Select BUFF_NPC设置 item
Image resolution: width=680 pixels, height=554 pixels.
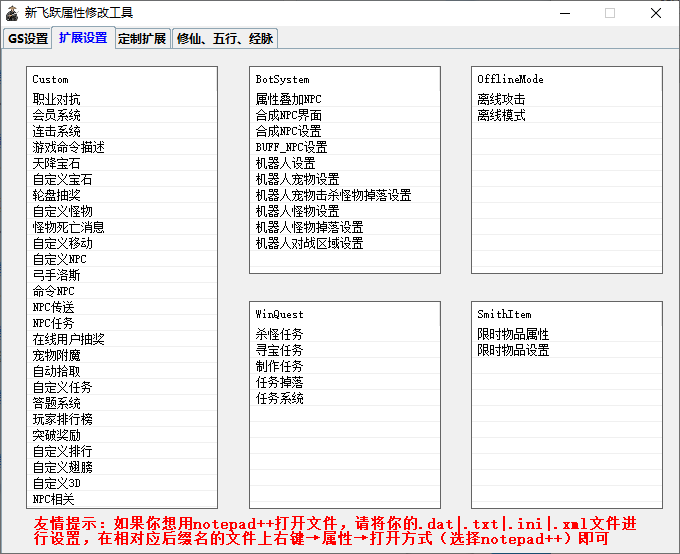(x=291, y=147)
